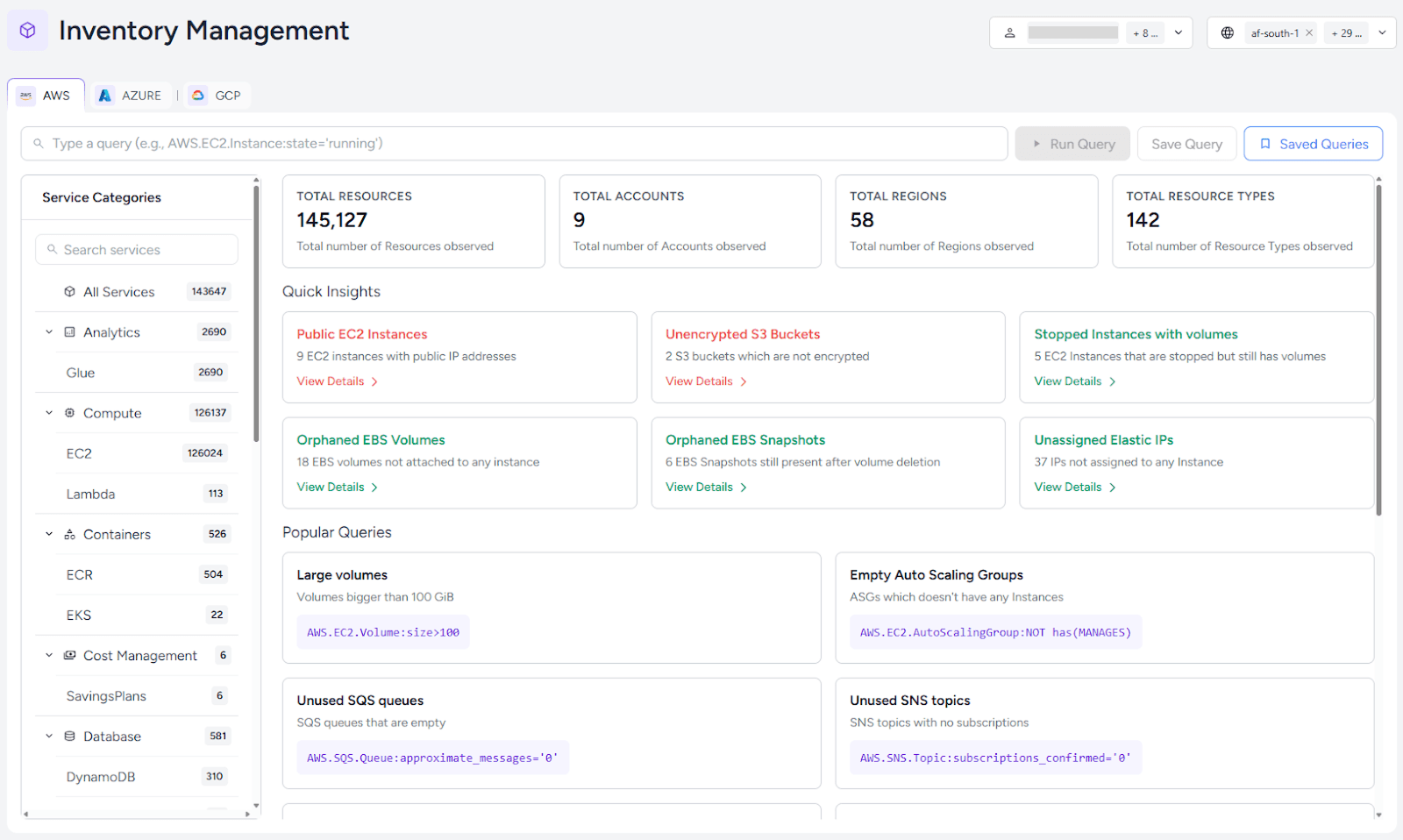
Task: View Details for Public EC2 Instances
Action: coord(338,381)
